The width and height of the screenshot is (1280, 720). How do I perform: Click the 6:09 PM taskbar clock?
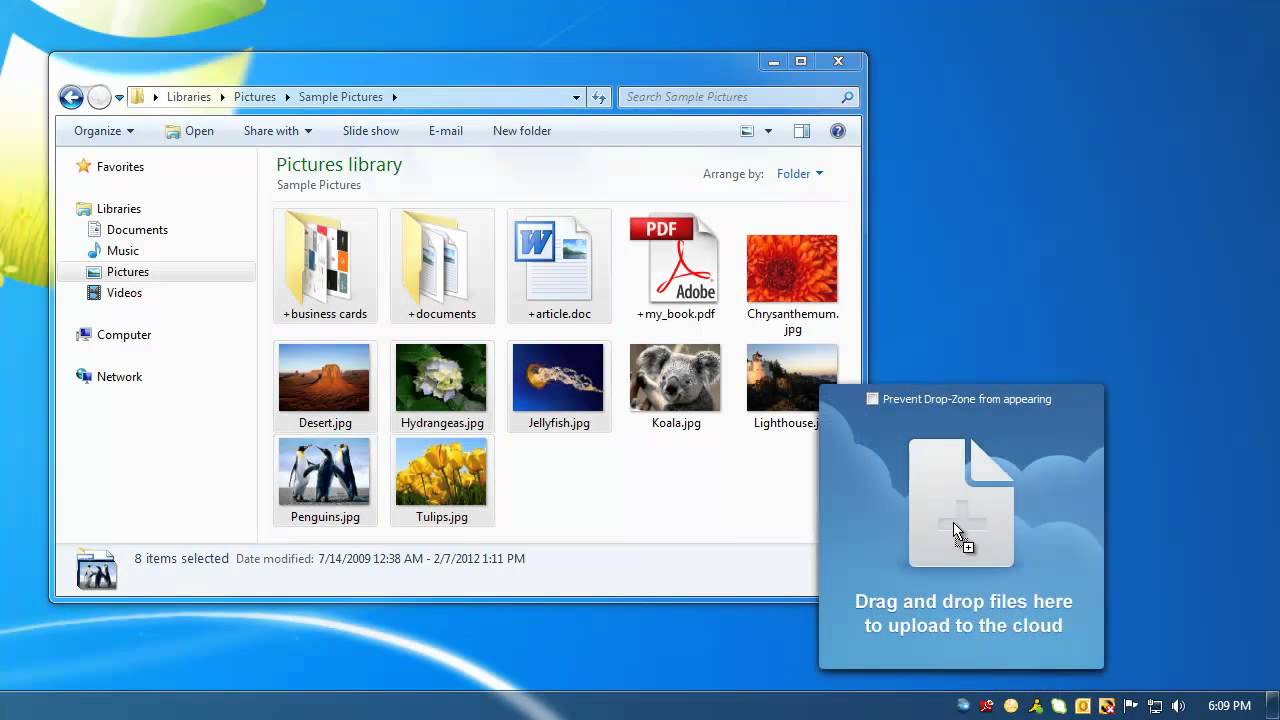(1229, 705)
